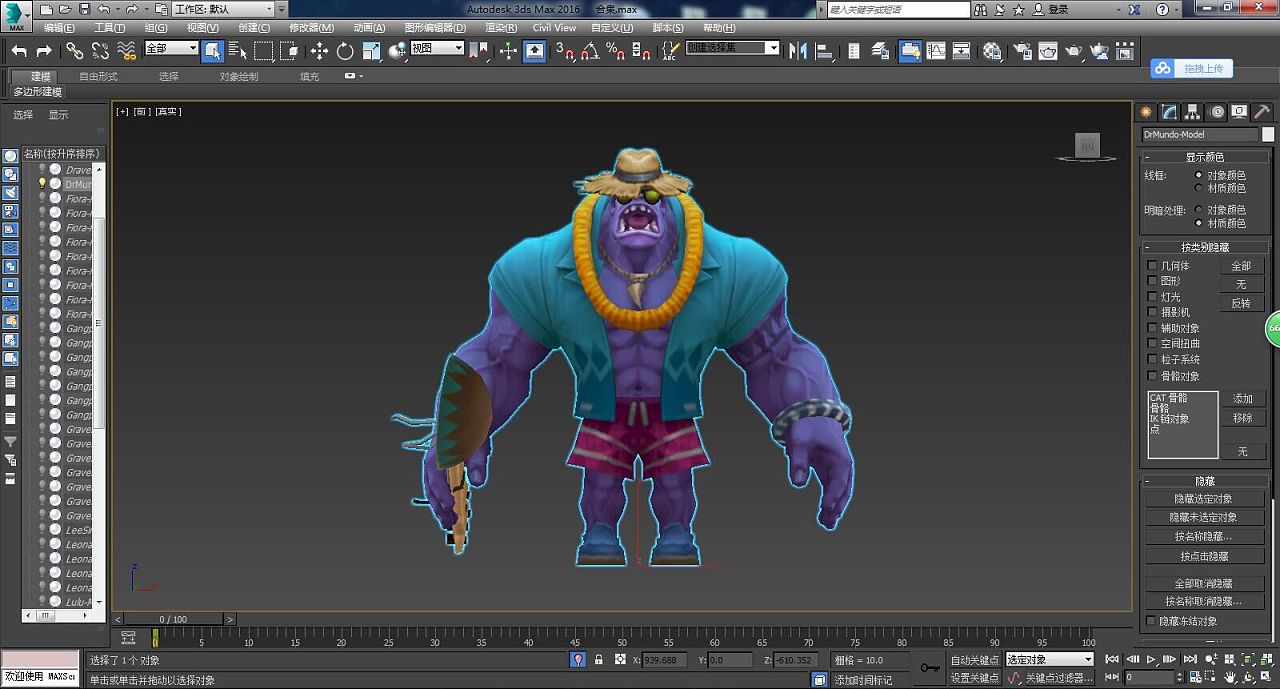
Task: Select shaded Object Color radio button
Action: click(1199, 210)
